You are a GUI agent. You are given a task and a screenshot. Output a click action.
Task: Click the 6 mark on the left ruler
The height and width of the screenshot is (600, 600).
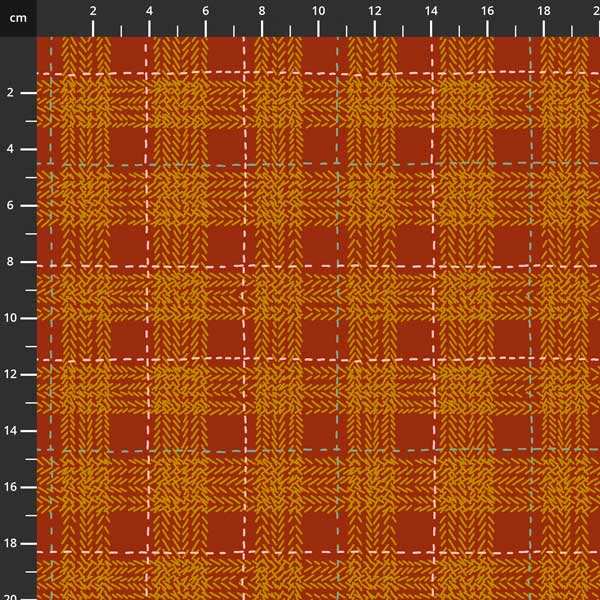click(x=10, y=205)
